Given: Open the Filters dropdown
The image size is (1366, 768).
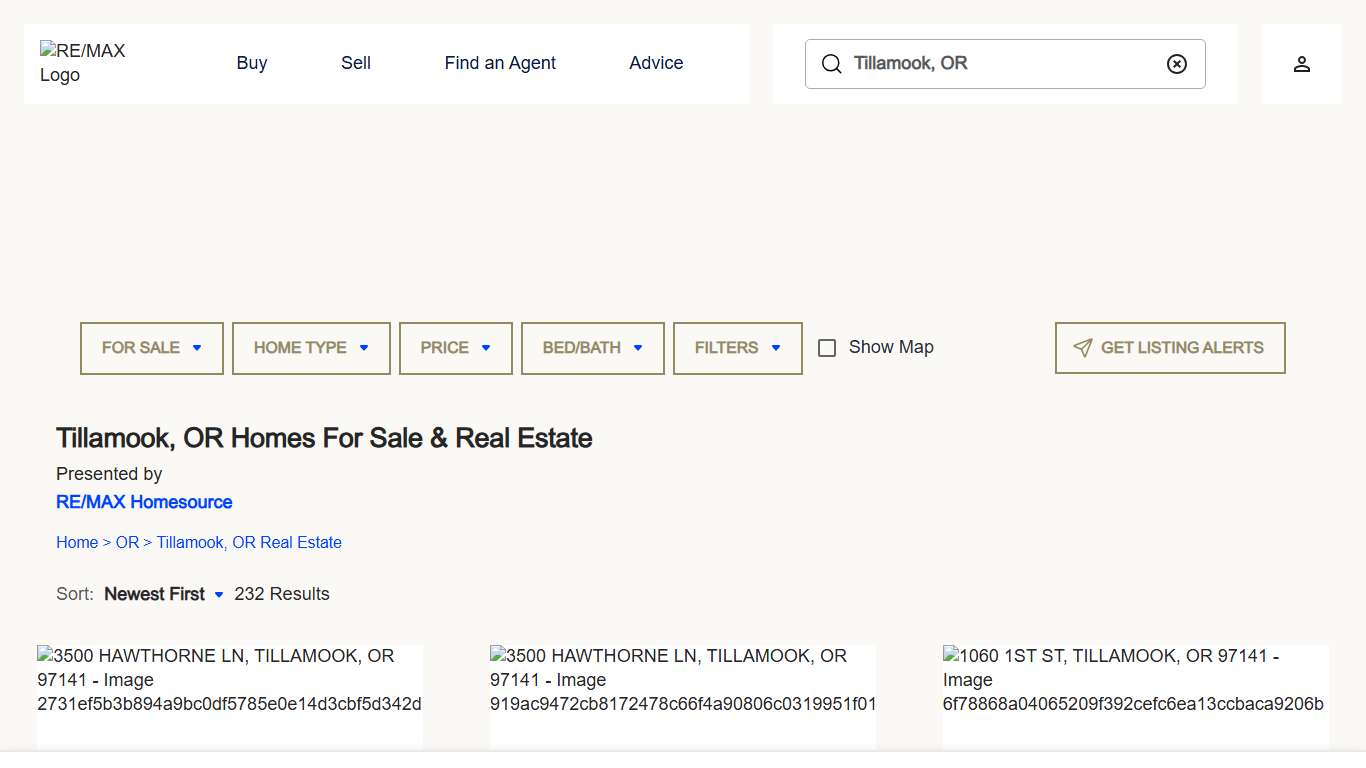Looking at the screenshot, I should click(x=738, y=348).
